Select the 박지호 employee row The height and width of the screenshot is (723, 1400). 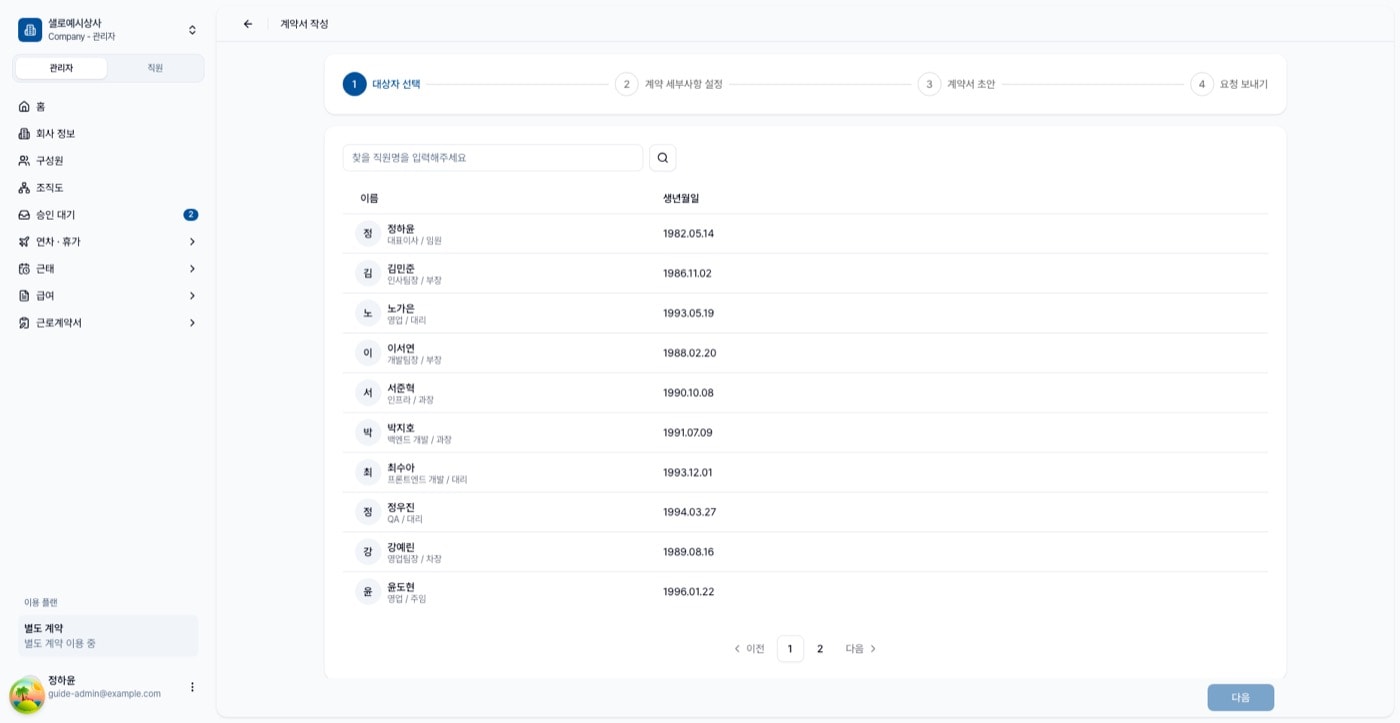click(x=805, y=433)
